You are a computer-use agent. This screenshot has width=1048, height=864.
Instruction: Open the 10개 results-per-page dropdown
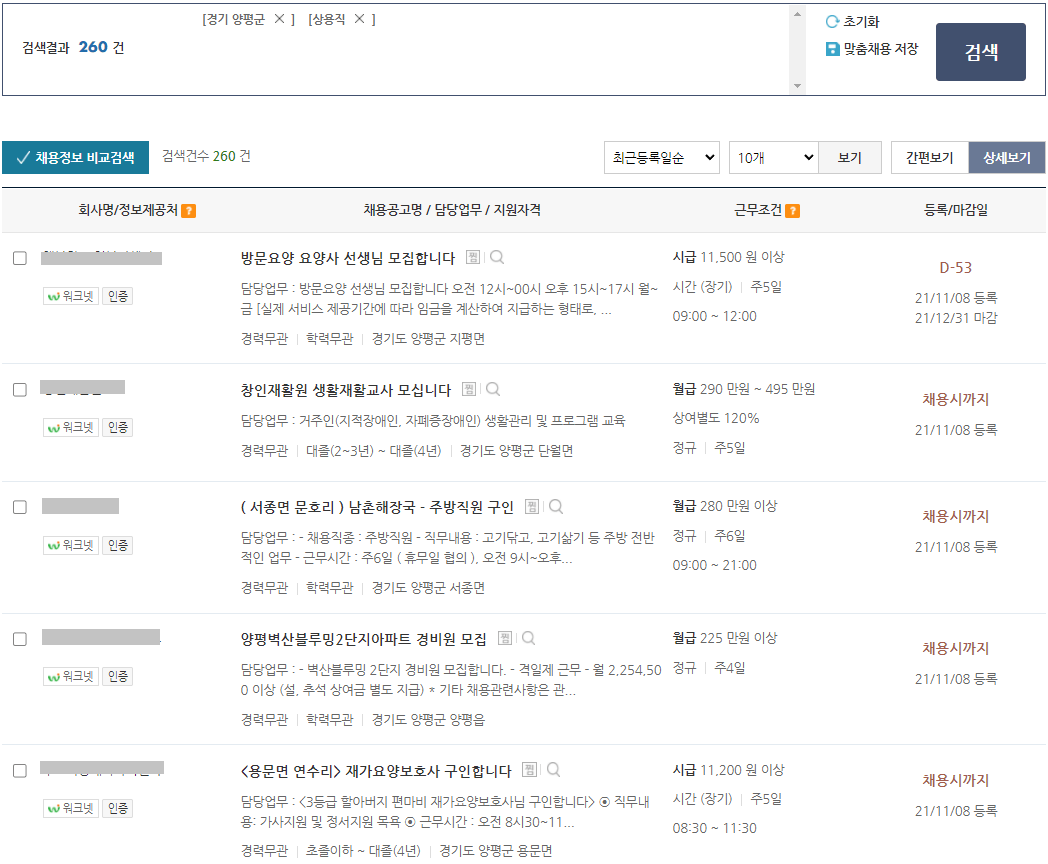coord(774,157)
